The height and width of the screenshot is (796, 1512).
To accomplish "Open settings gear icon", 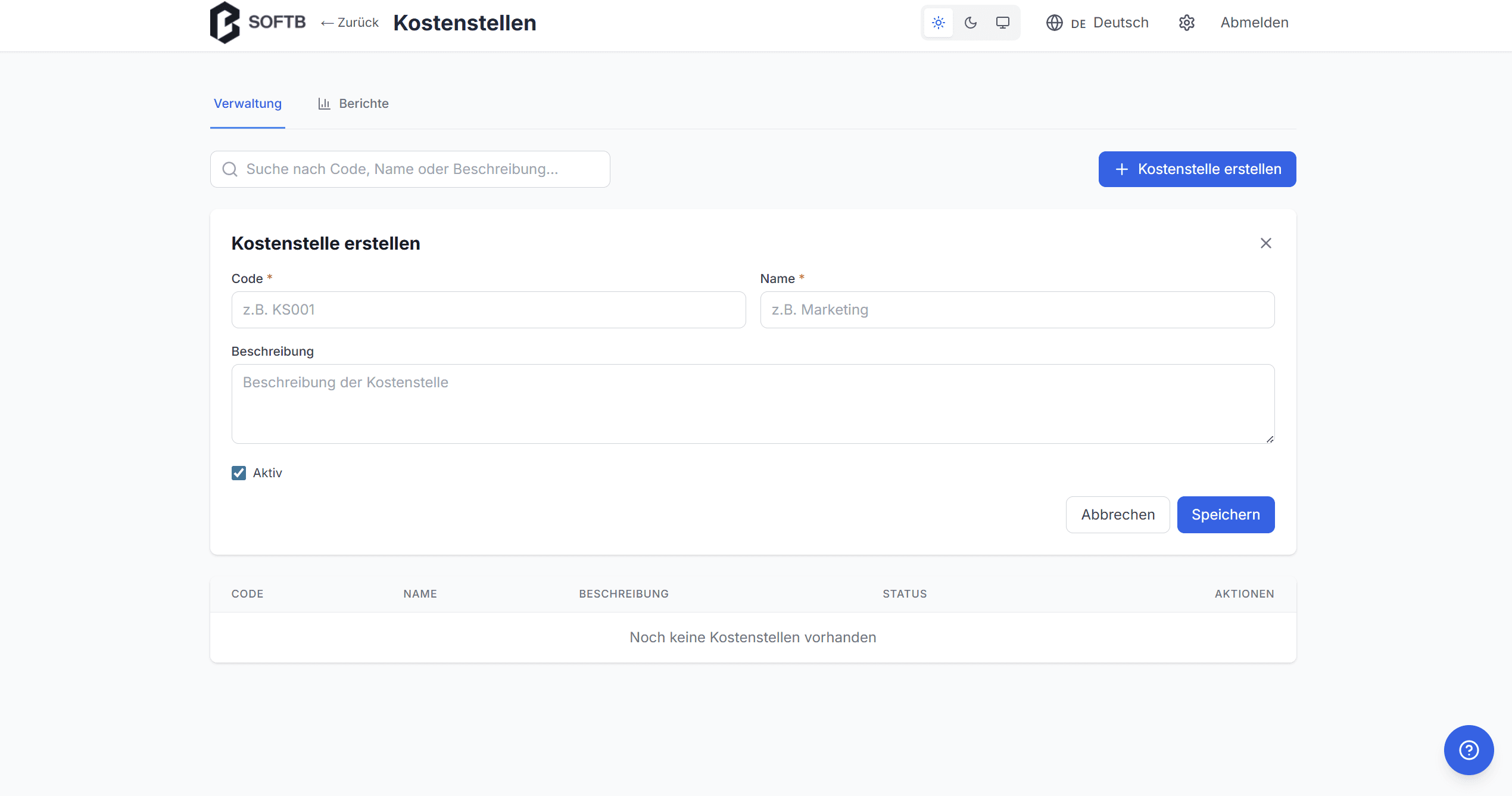I will click(1186, 23).
